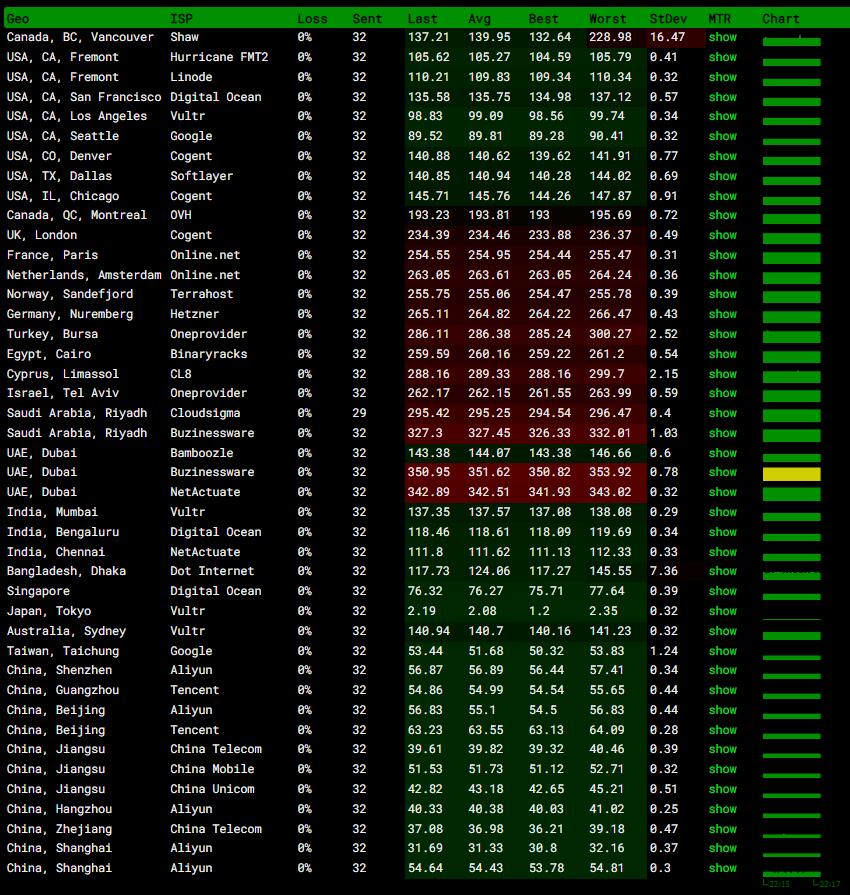Show MTR for Dubai Bamboozle

coord(722,453)
